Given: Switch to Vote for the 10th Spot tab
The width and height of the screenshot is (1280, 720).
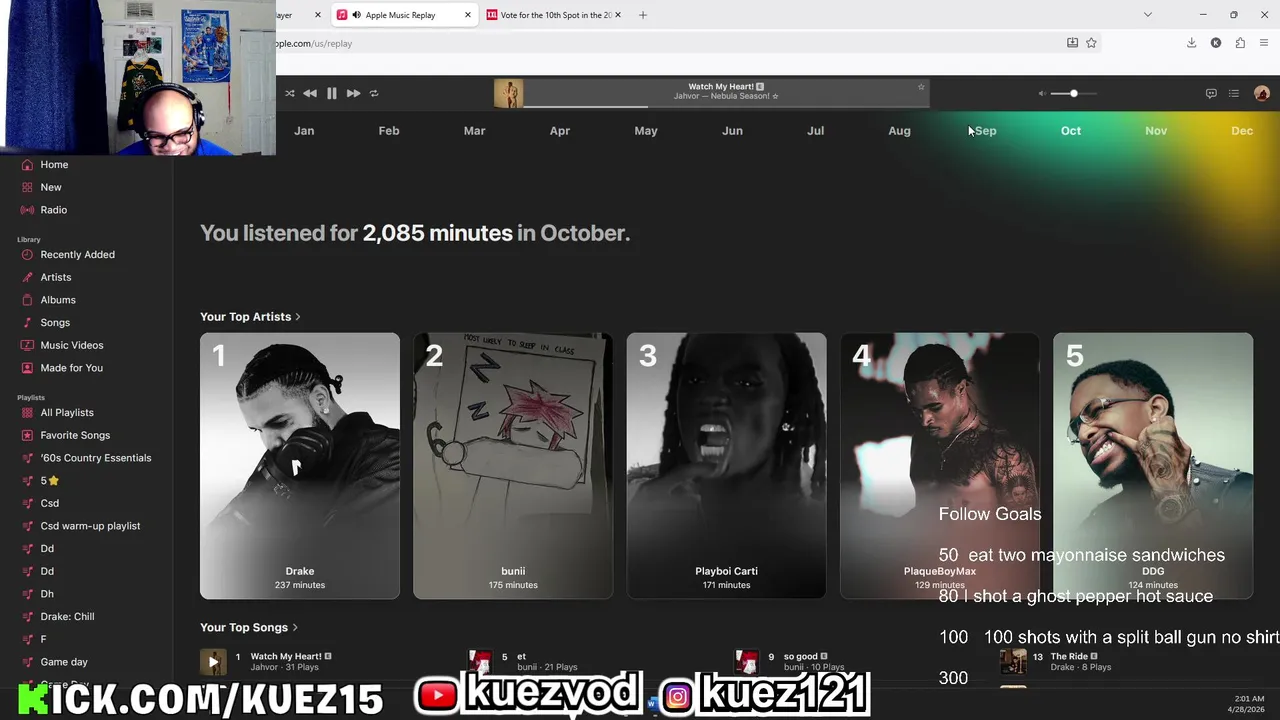Looking at the screenshot, I should (x=553, y=15).
